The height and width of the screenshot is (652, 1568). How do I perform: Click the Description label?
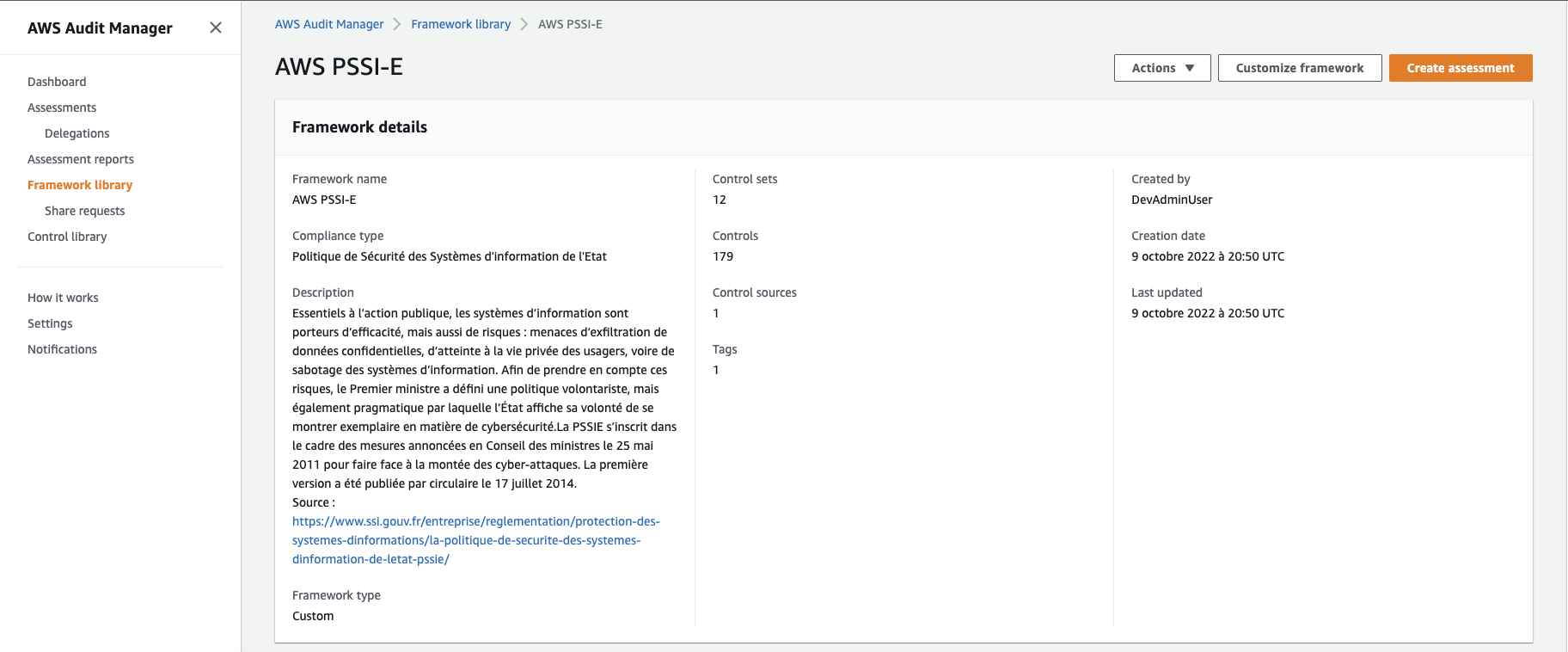tap(323, 292)
